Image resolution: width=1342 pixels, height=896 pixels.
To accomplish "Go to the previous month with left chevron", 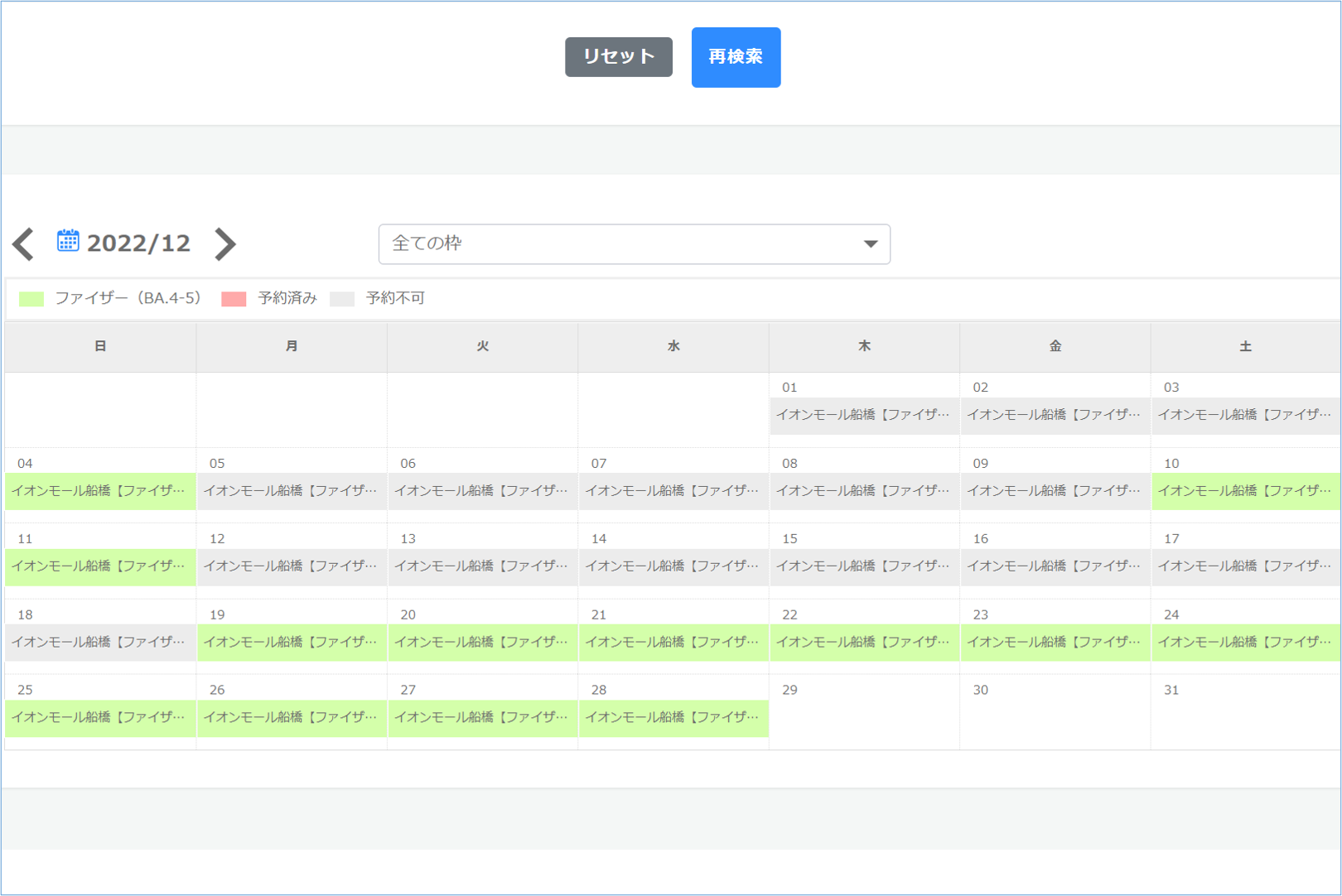I will [x=23, y=244].
